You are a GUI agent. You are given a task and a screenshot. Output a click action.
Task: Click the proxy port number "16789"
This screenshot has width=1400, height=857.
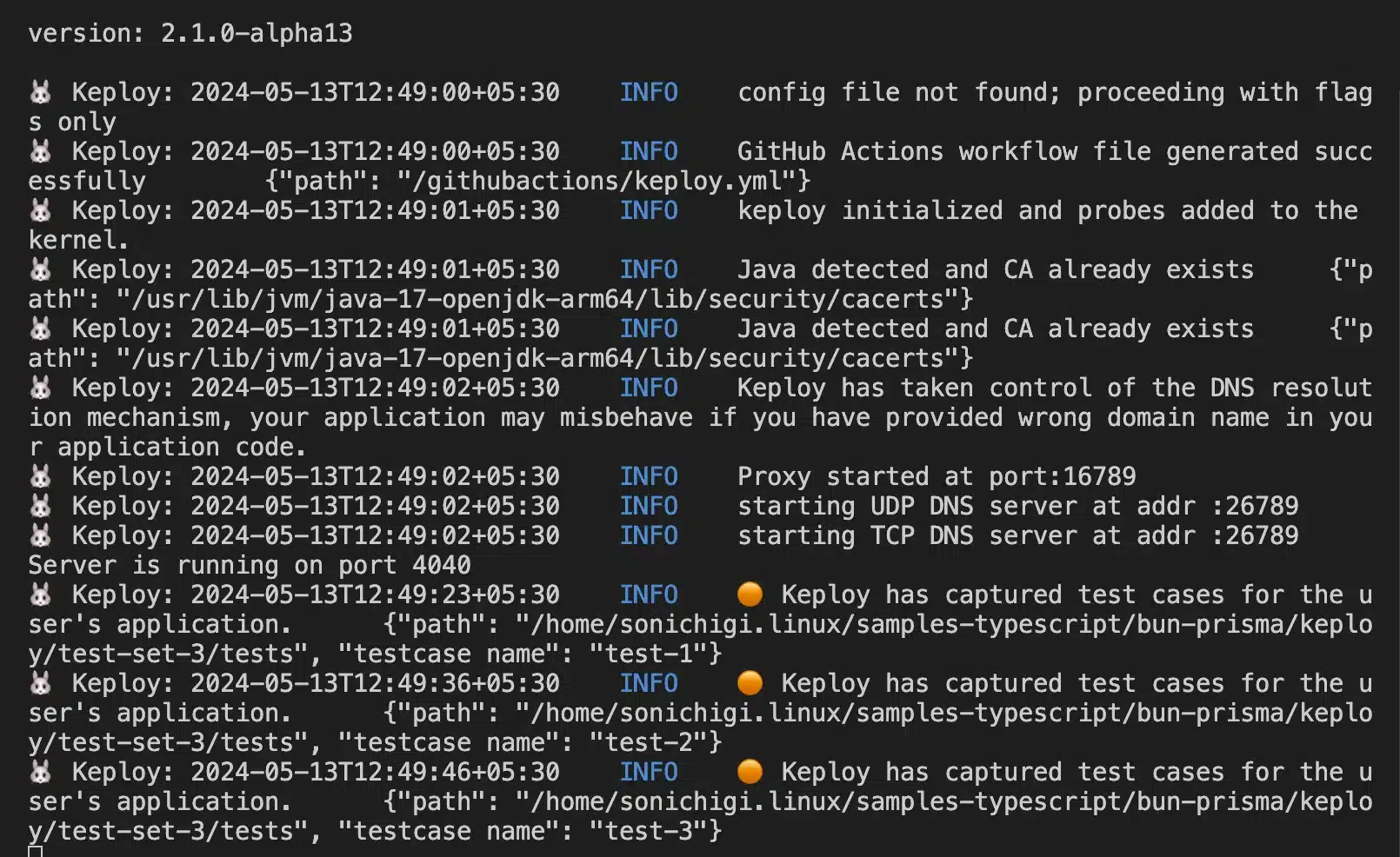pos(1099,476)
